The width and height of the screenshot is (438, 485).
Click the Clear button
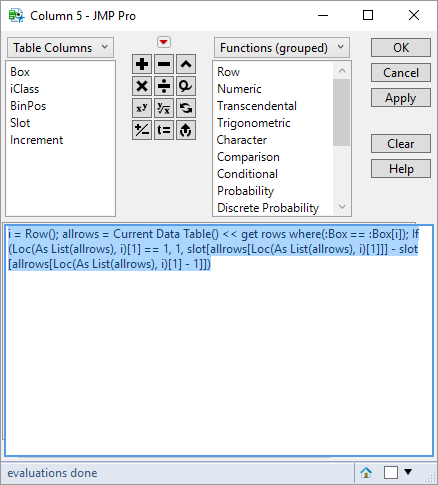click(401, 144)
